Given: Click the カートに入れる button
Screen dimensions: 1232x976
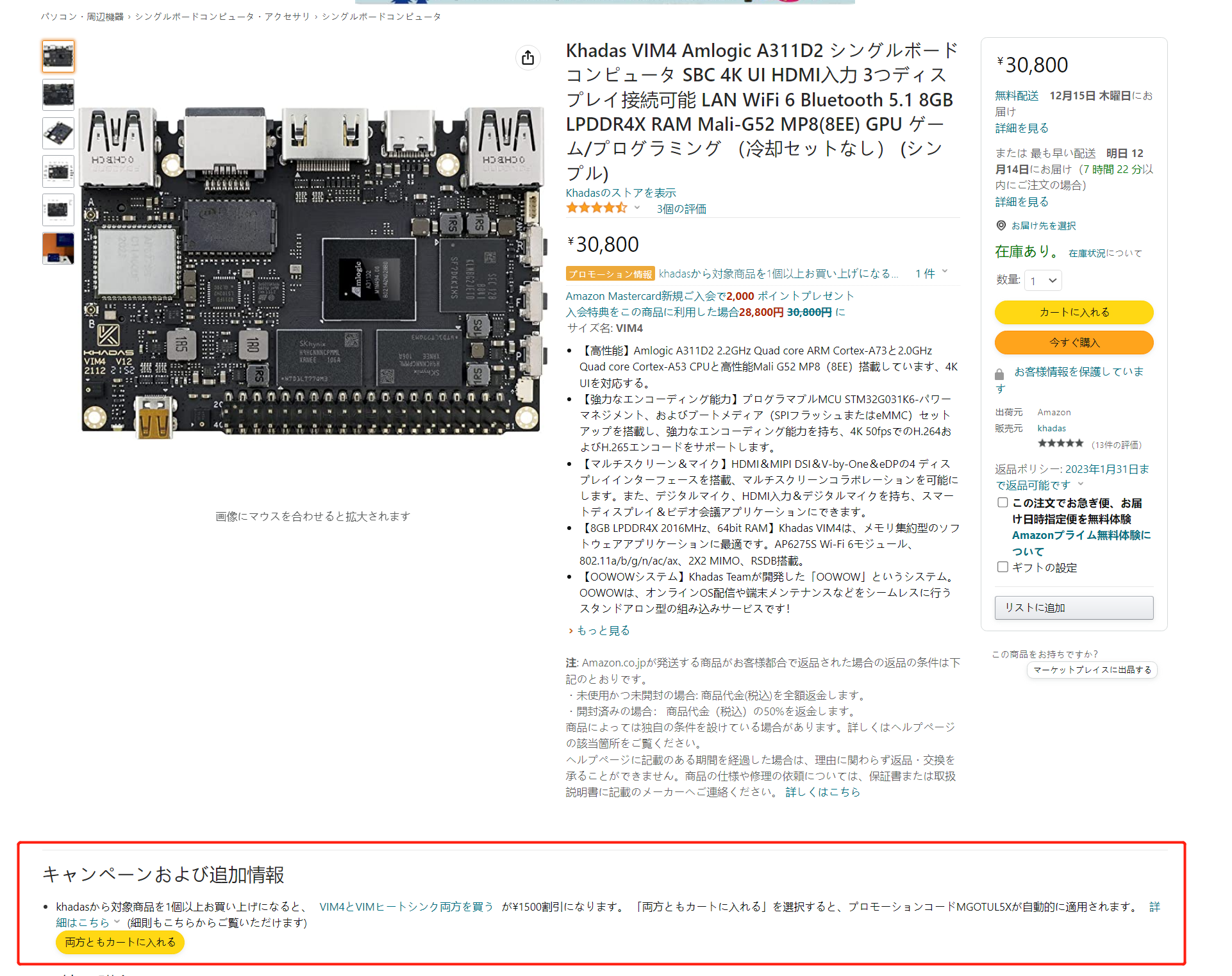Looking at the screenshot, I should tap(1074, 312).
